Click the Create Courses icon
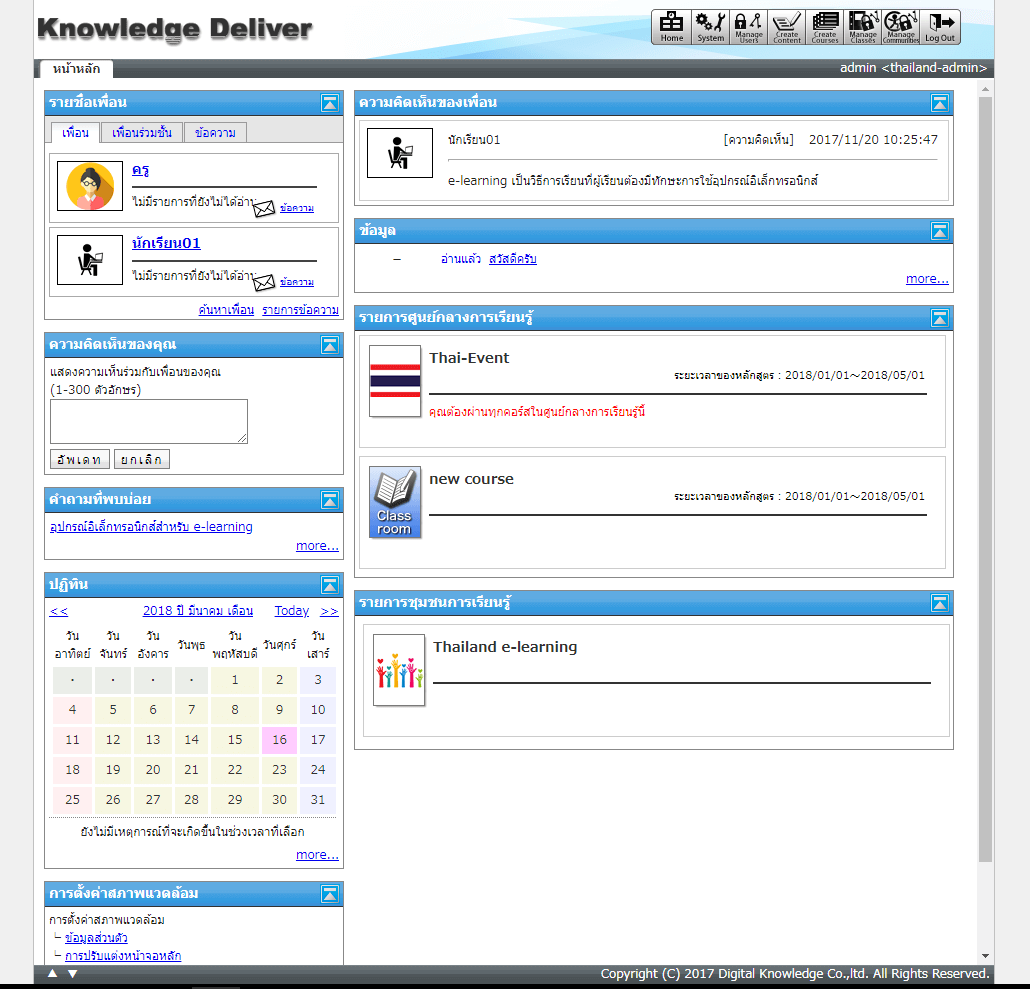 (x=825, y=27)
